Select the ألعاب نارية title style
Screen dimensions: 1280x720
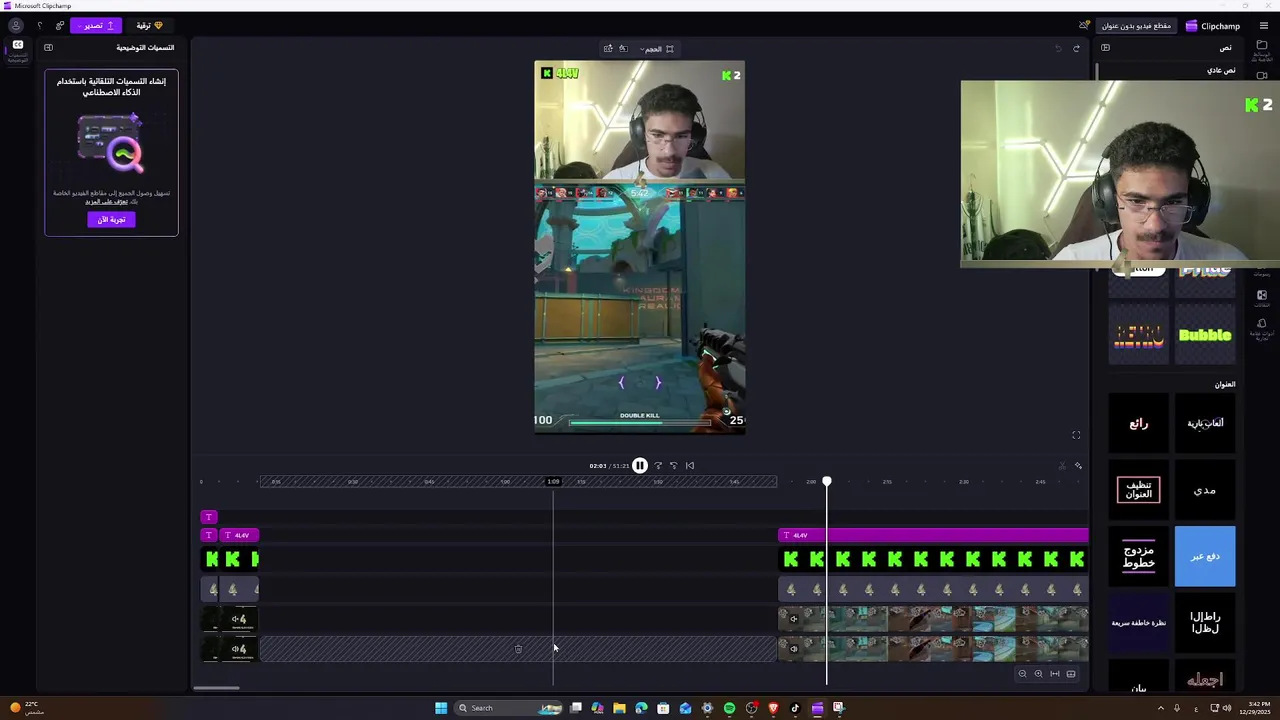click(1205, 423)
